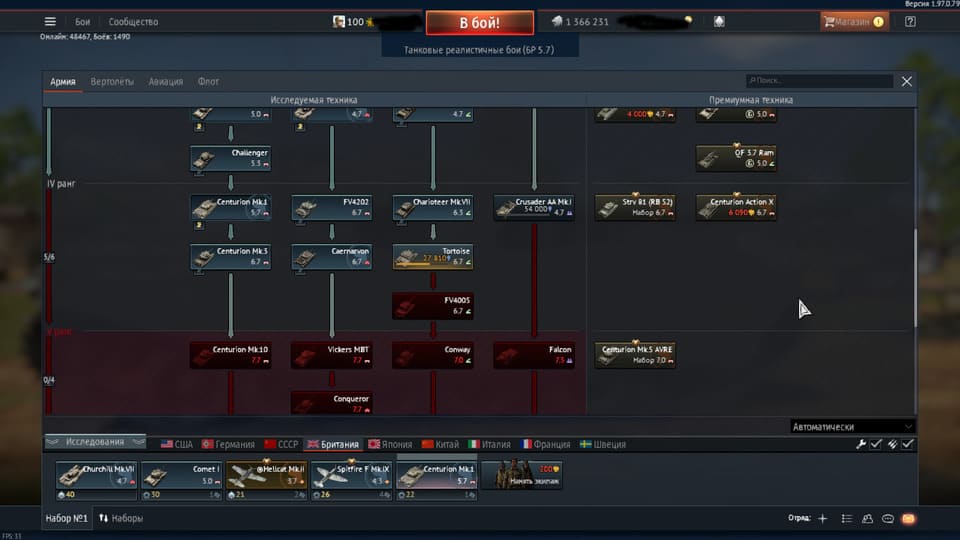Select premium Centurion Mk.5 AVRE card
The image size is (960, 540).
point(635,355)
